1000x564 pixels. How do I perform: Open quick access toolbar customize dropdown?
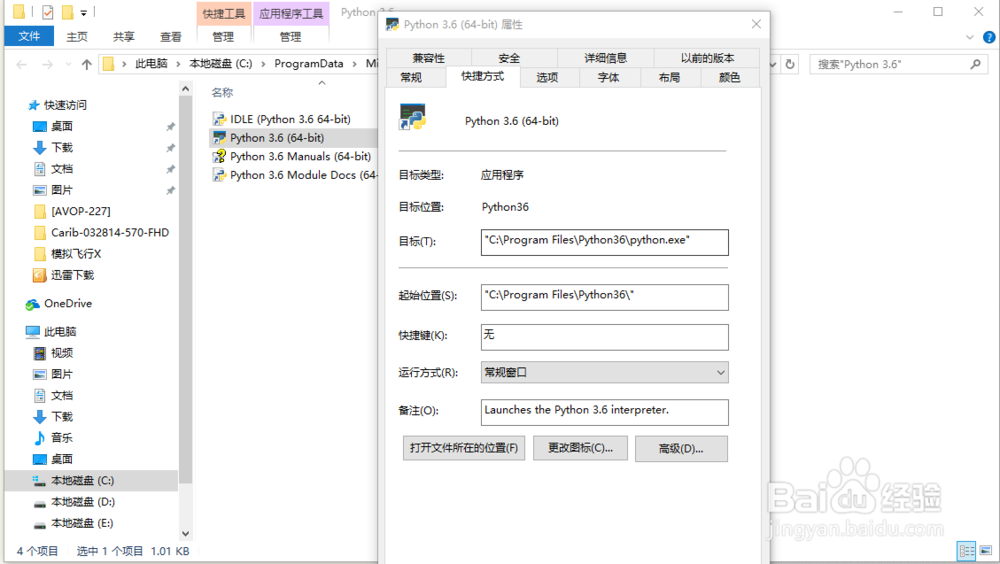pyautogui.click(x=84, y=12)
